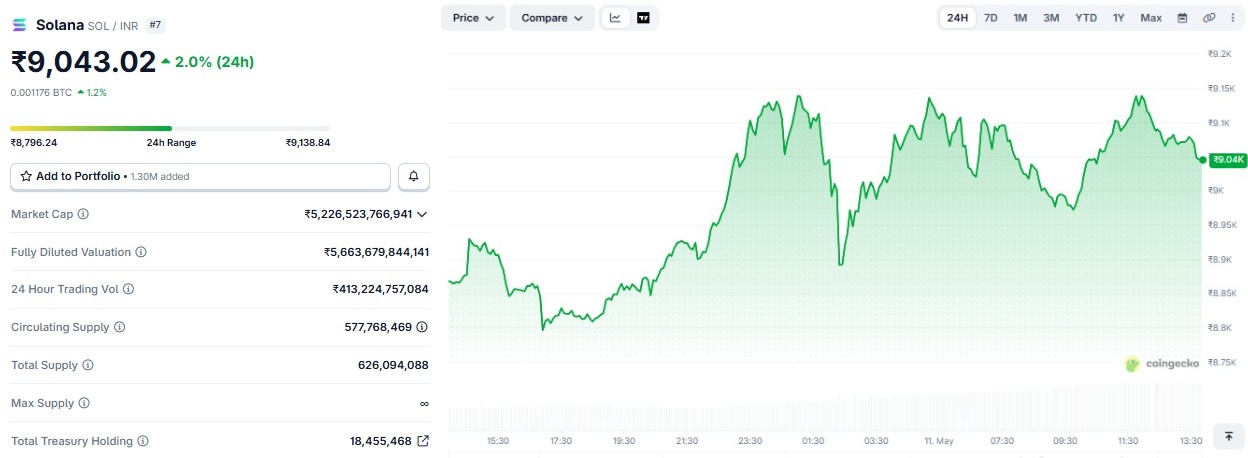Click the Add to Portfolio button
The width and height of the screenshot is (1248, 458).
200,176
